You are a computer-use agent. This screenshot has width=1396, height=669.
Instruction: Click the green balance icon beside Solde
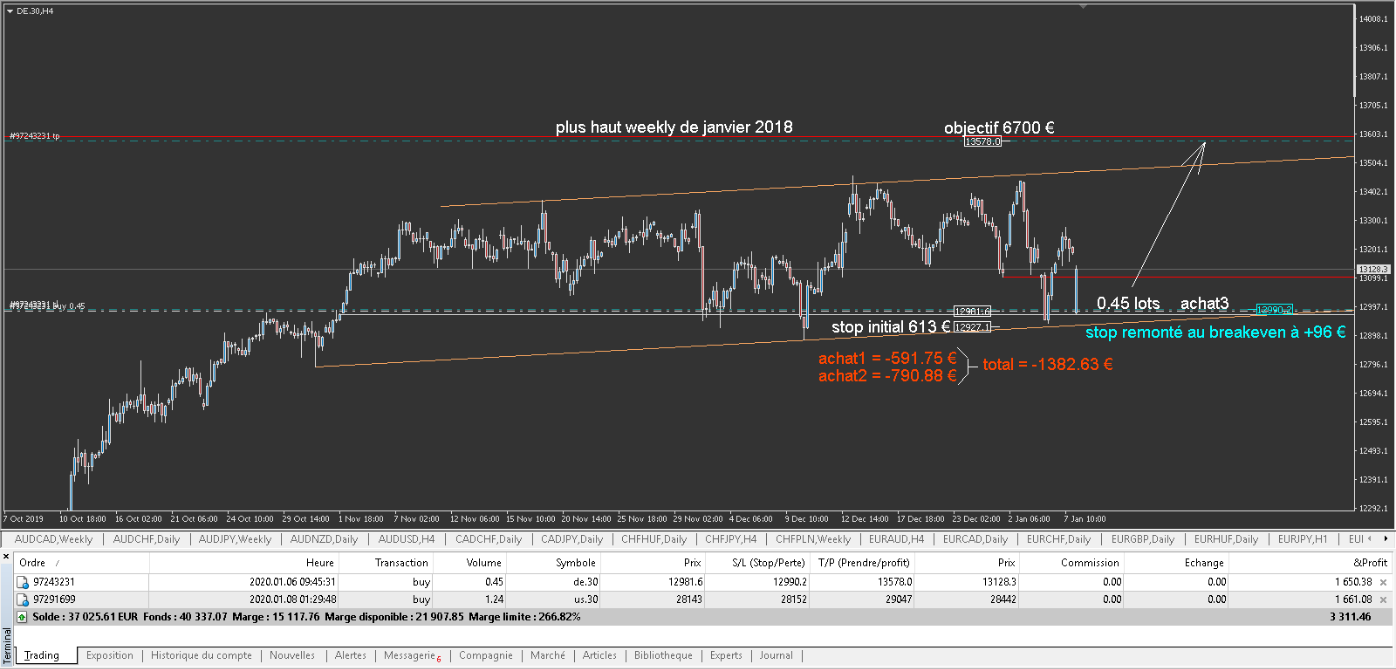(x=23, y=616)
